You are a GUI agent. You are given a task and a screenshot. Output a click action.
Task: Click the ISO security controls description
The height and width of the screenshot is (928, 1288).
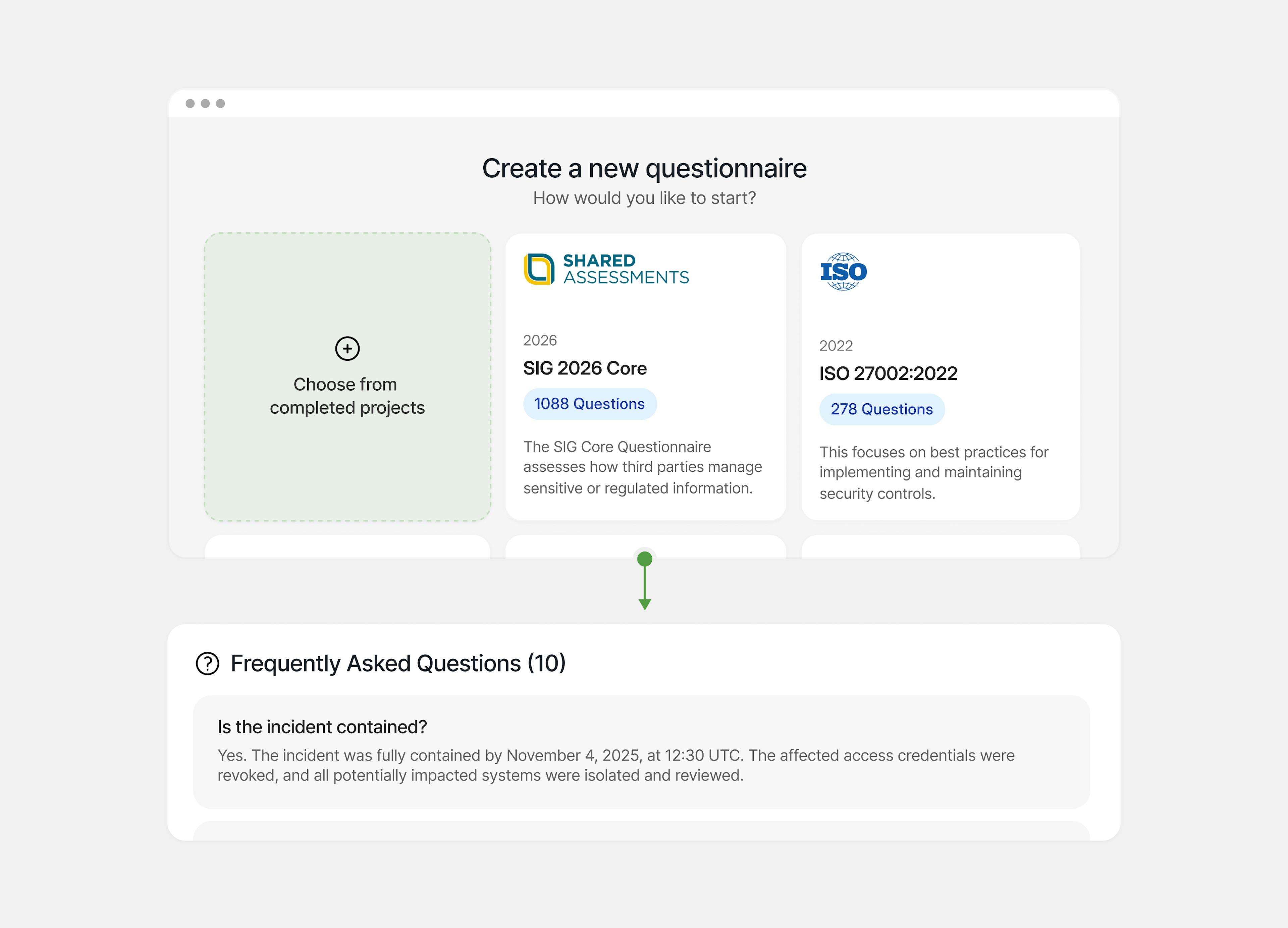[933, 473]
